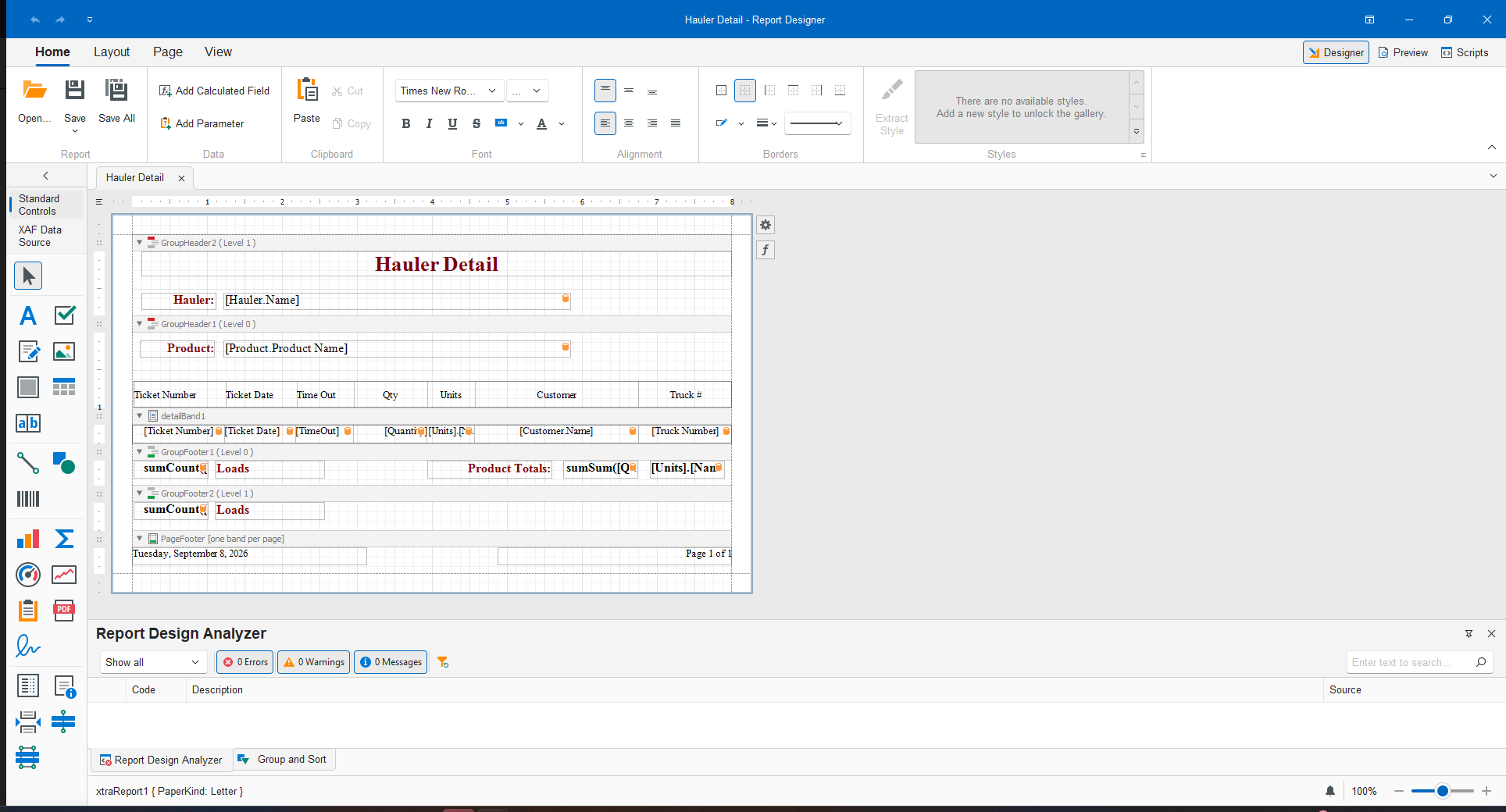Select the Pointer tool in toolbox
The width and height of the screenshot is (1506, 812).
28,276
